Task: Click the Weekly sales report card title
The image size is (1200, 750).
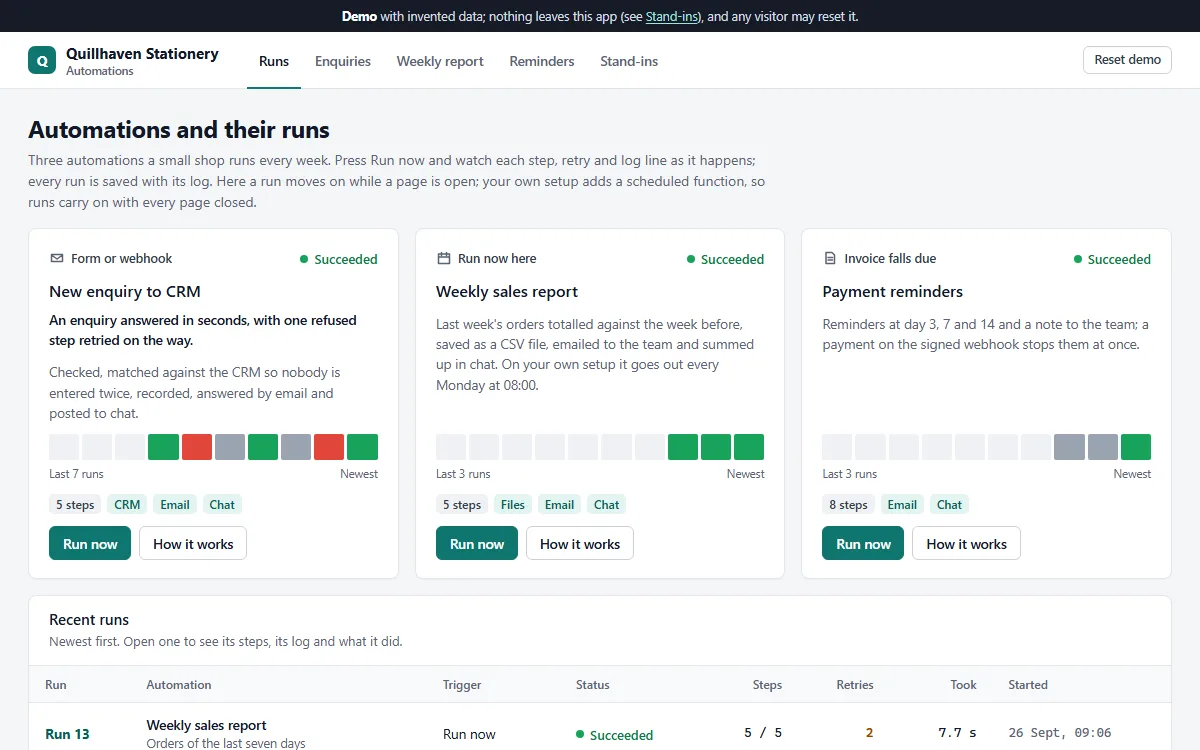Action: coord(507,292)
